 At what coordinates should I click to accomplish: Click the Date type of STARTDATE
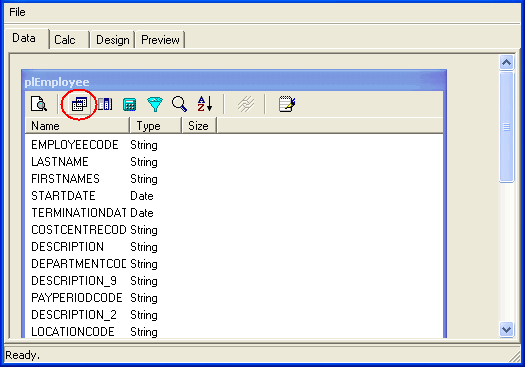[x=142, y=196]
